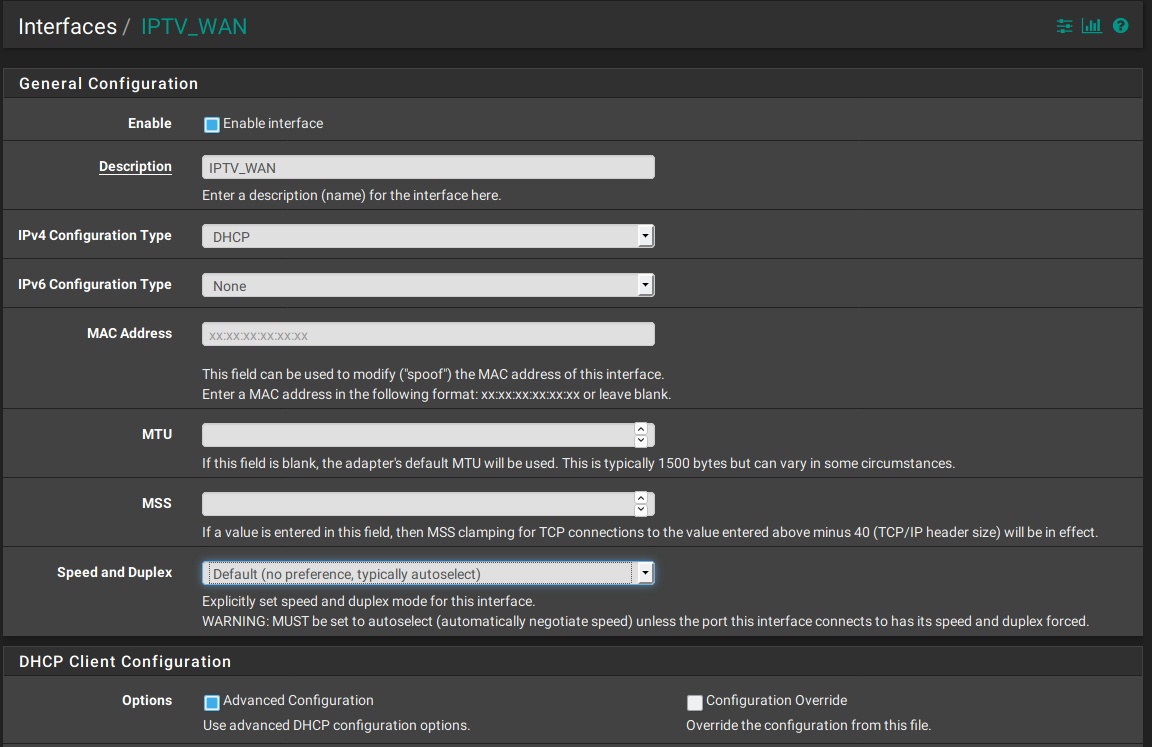Open the Speed and Duplex dropdown

point(428,573)
